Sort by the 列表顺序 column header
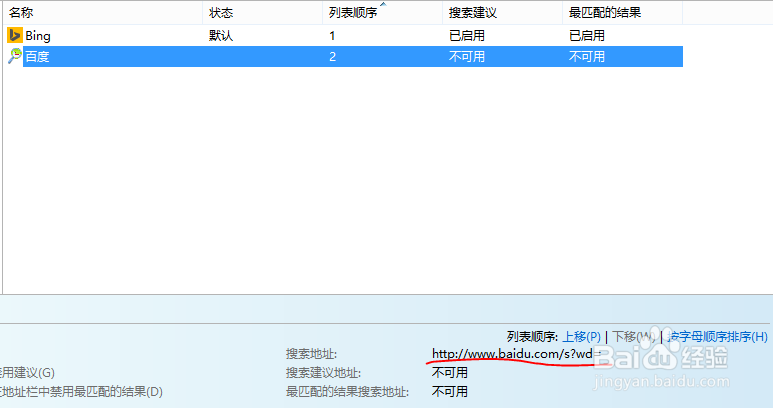 tap(353, 12)
